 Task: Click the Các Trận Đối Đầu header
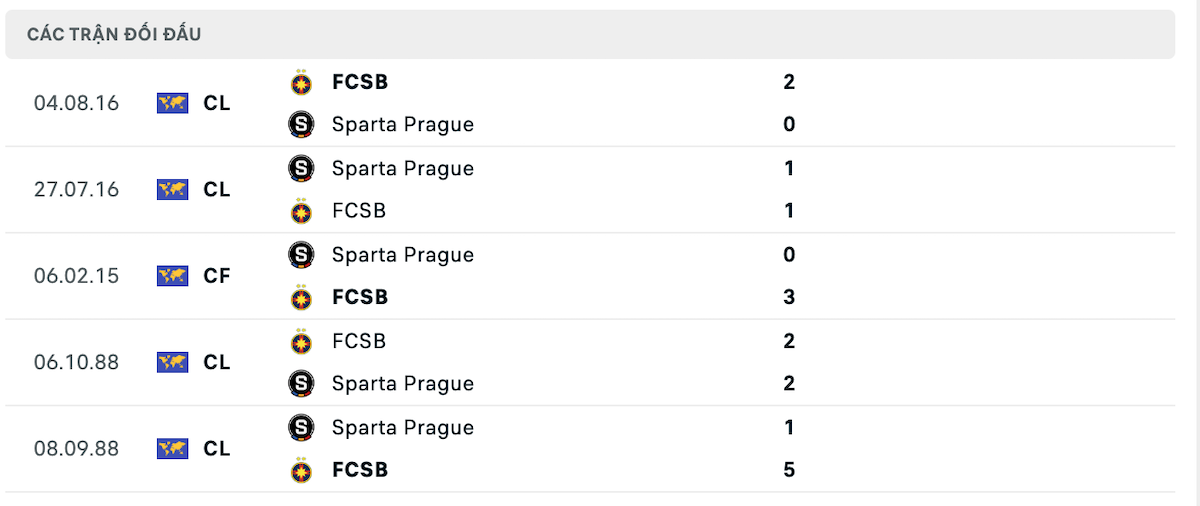click(115, 35)
